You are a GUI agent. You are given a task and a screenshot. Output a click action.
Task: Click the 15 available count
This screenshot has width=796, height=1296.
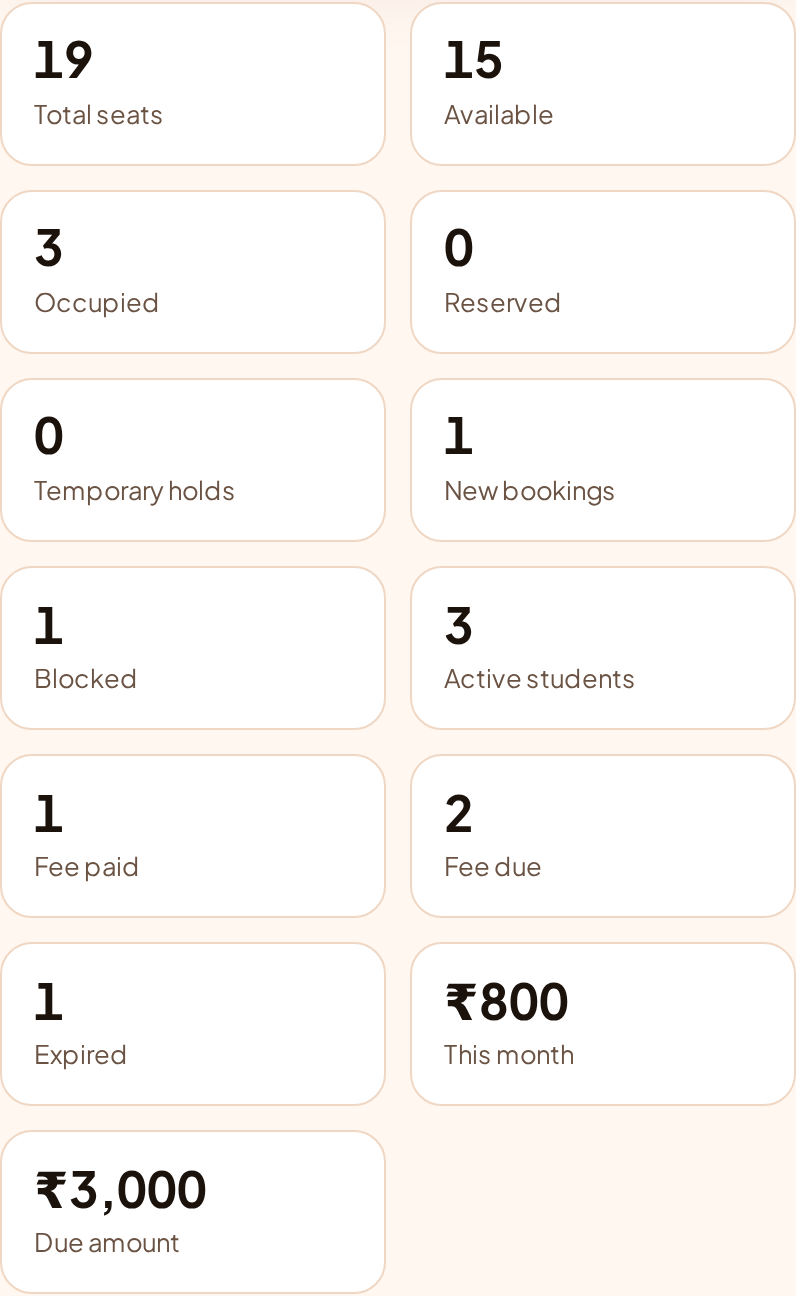point(473,60)
